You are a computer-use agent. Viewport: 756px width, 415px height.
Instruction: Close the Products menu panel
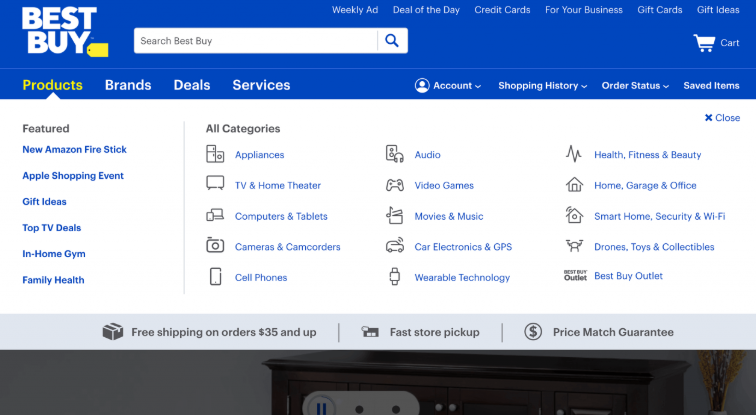722,118
